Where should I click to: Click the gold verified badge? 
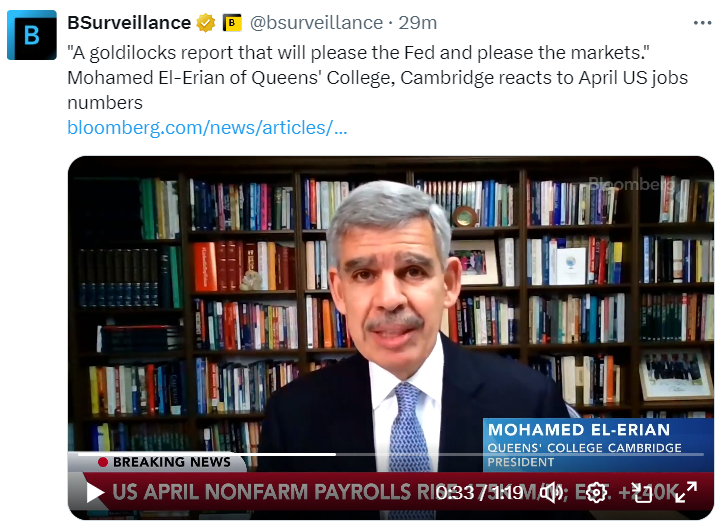(x=206, y=22)
